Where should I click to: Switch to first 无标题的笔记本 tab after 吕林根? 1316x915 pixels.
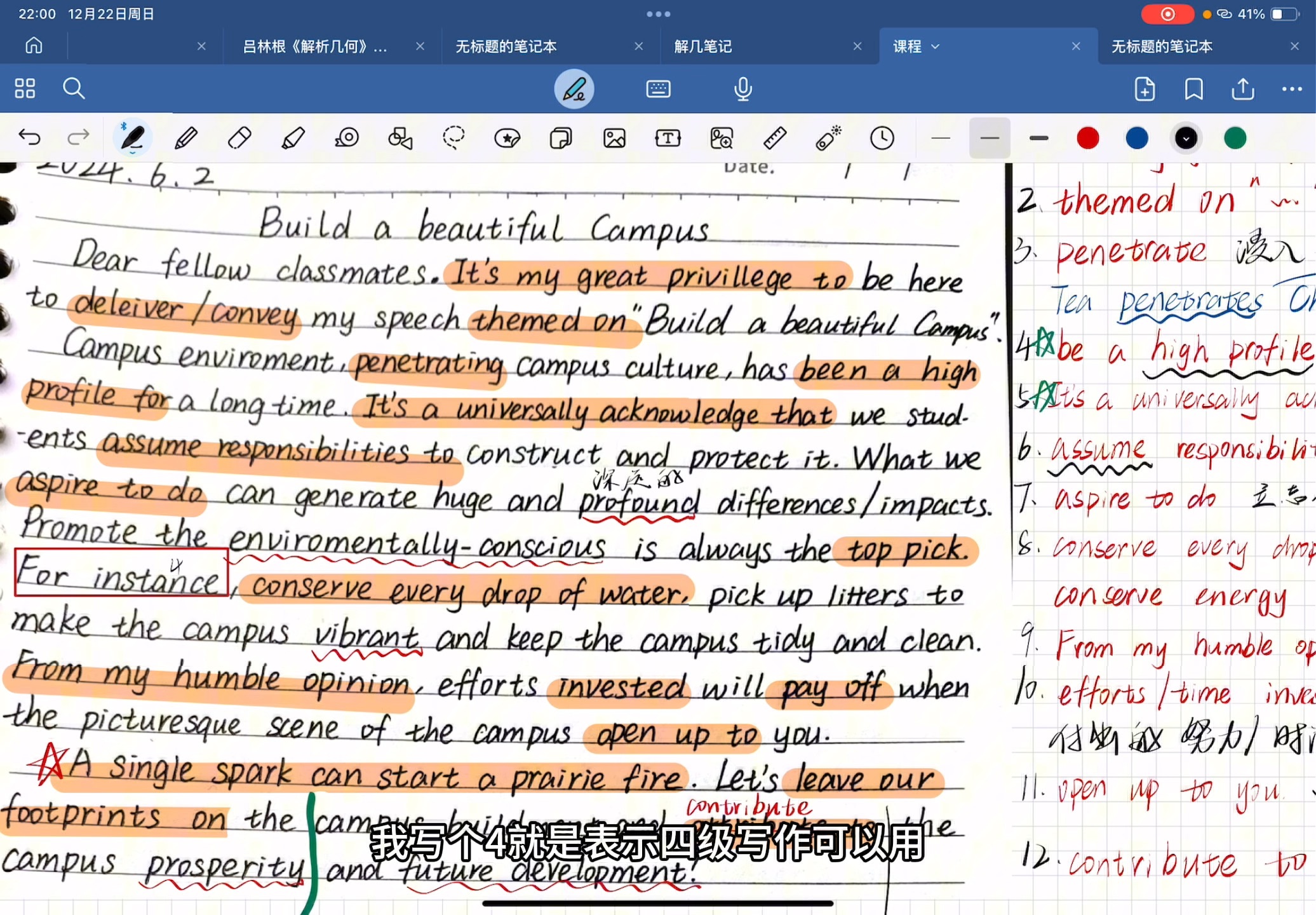point(506,46)
